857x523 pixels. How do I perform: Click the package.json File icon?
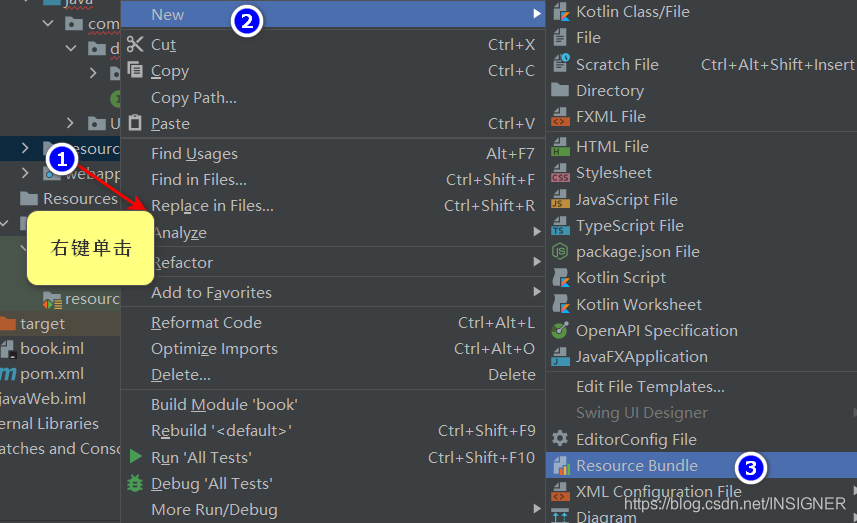point(560,251)
